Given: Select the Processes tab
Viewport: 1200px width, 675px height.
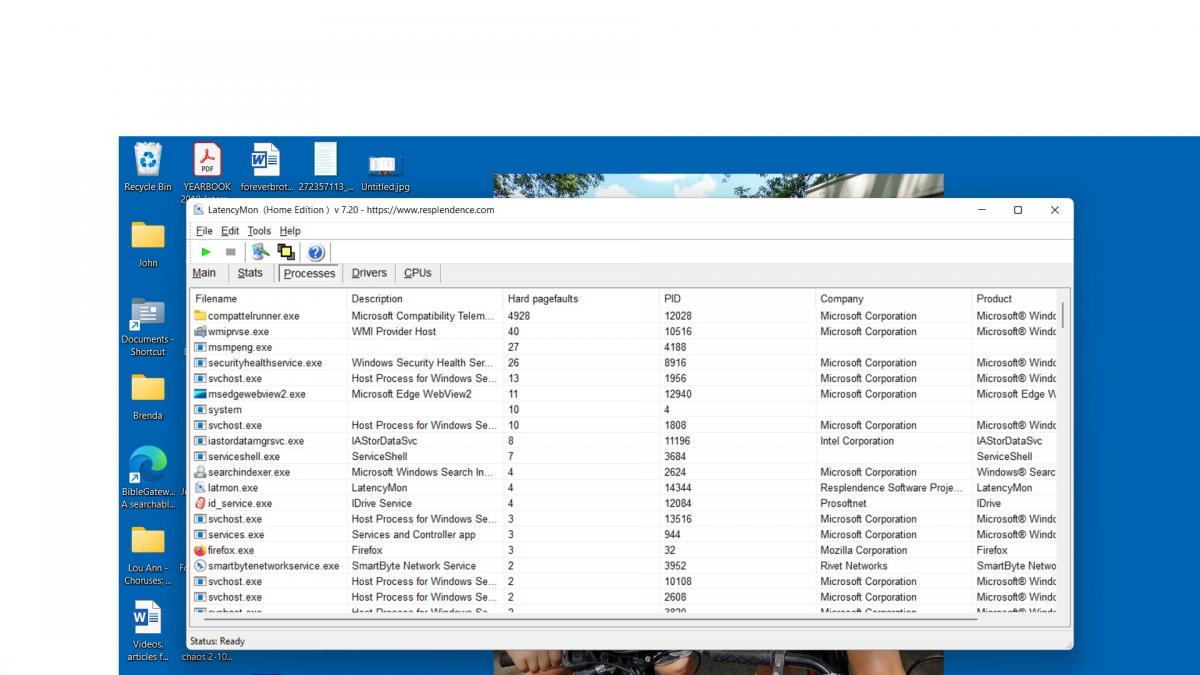Looking at the screenshot, I should 310,273.
